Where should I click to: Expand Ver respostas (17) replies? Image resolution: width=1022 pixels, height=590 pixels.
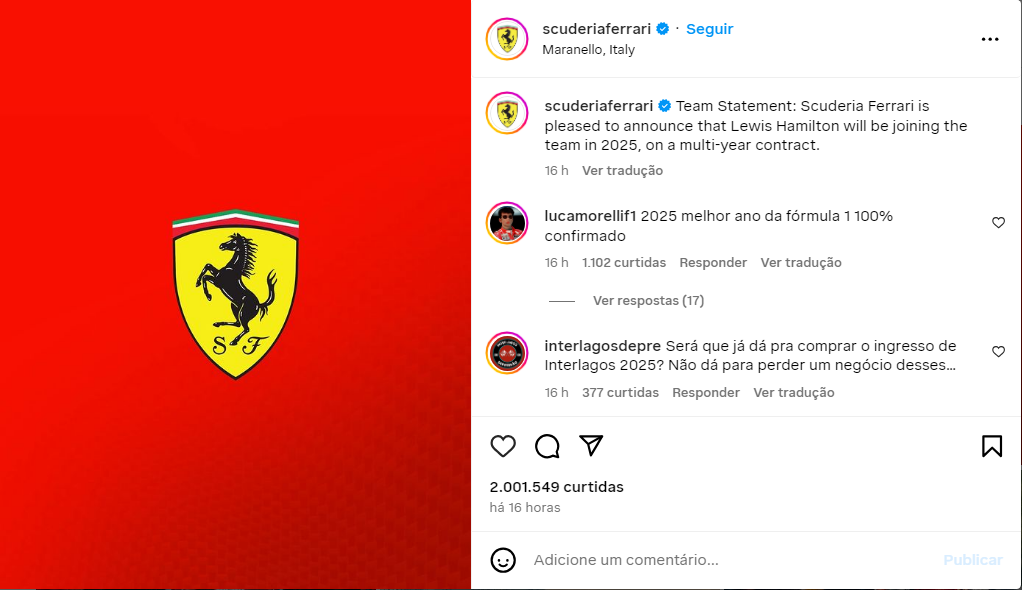tap(649, 301)
